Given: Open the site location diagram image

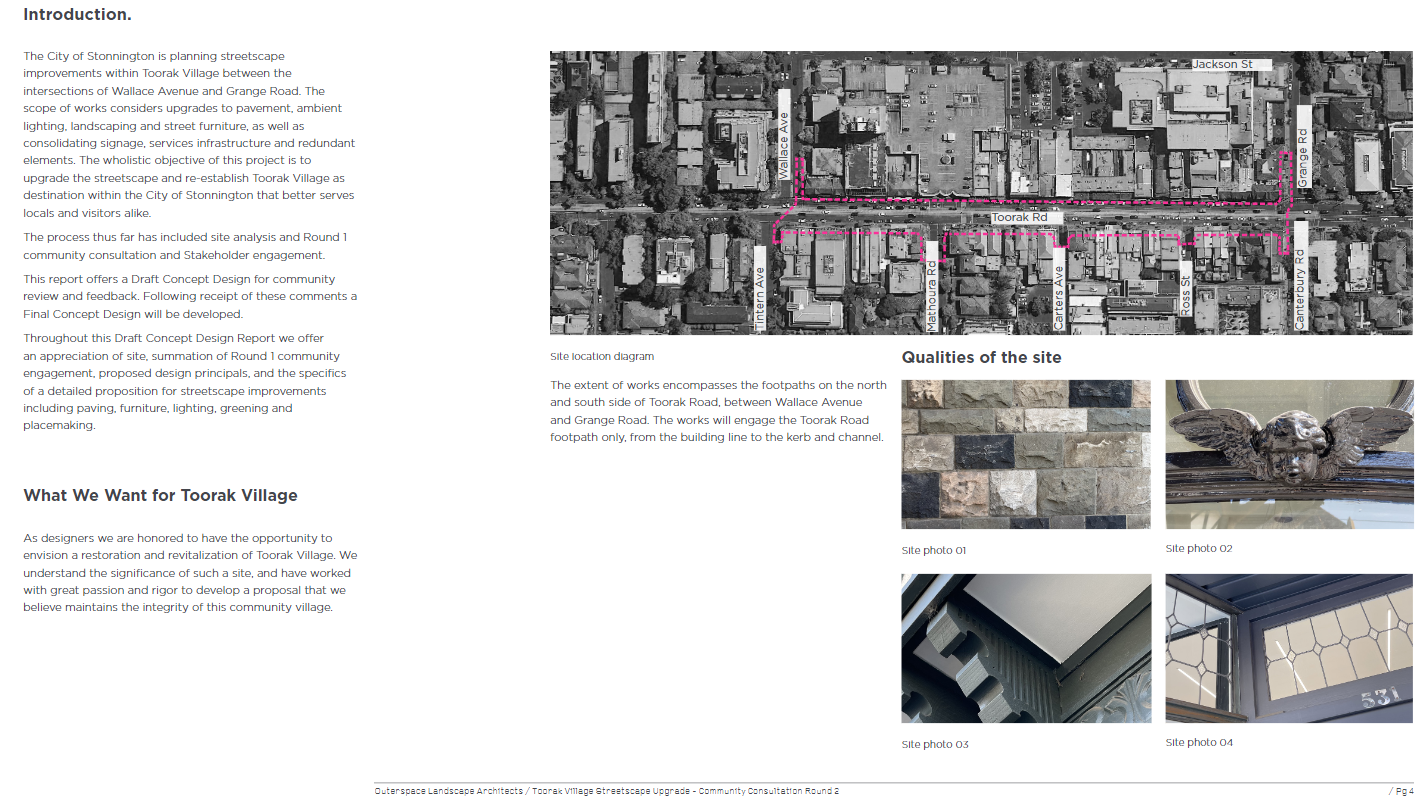Looking at the screenshot, I should pos(980,192).
